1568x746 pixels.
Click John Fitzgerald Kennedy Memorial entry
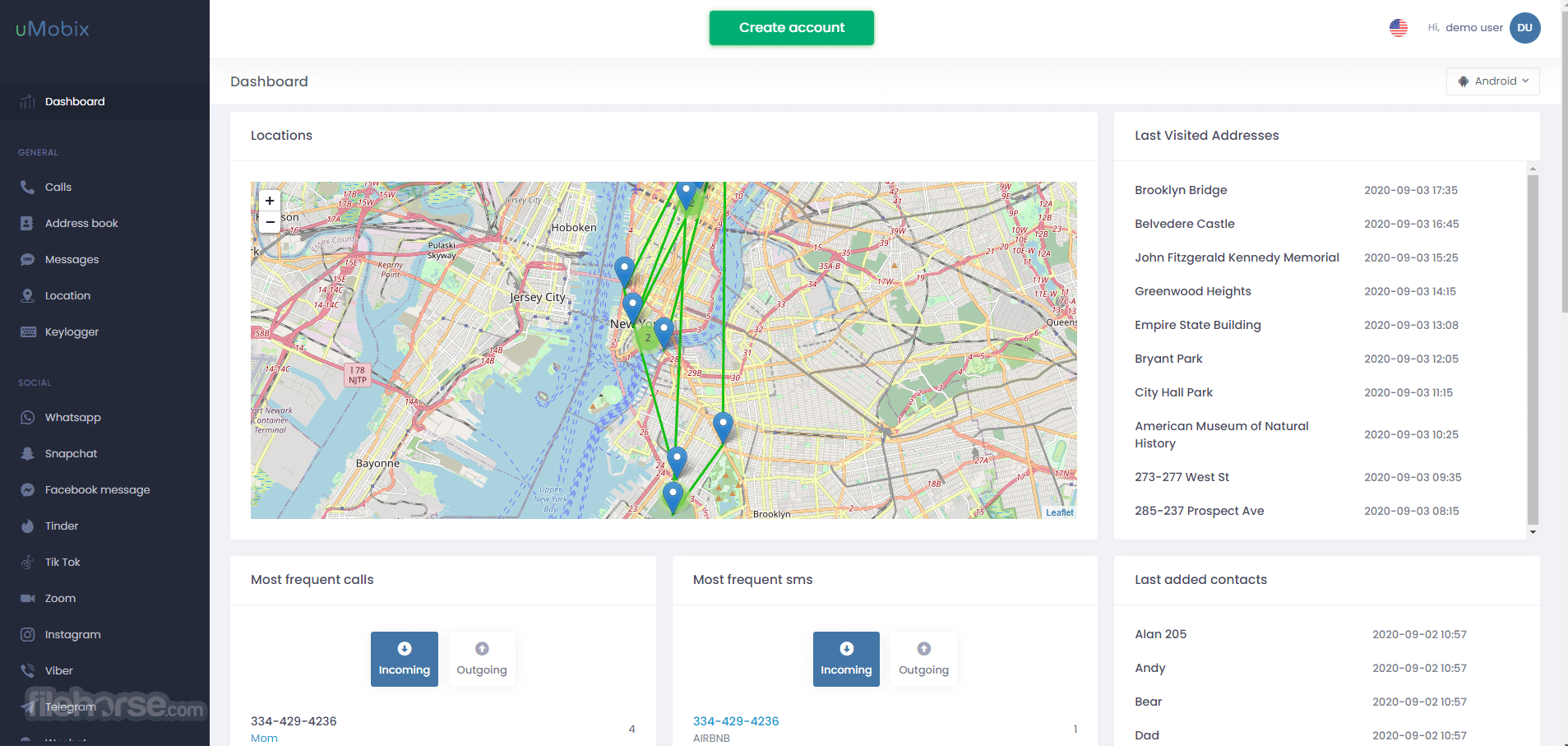1237,257
